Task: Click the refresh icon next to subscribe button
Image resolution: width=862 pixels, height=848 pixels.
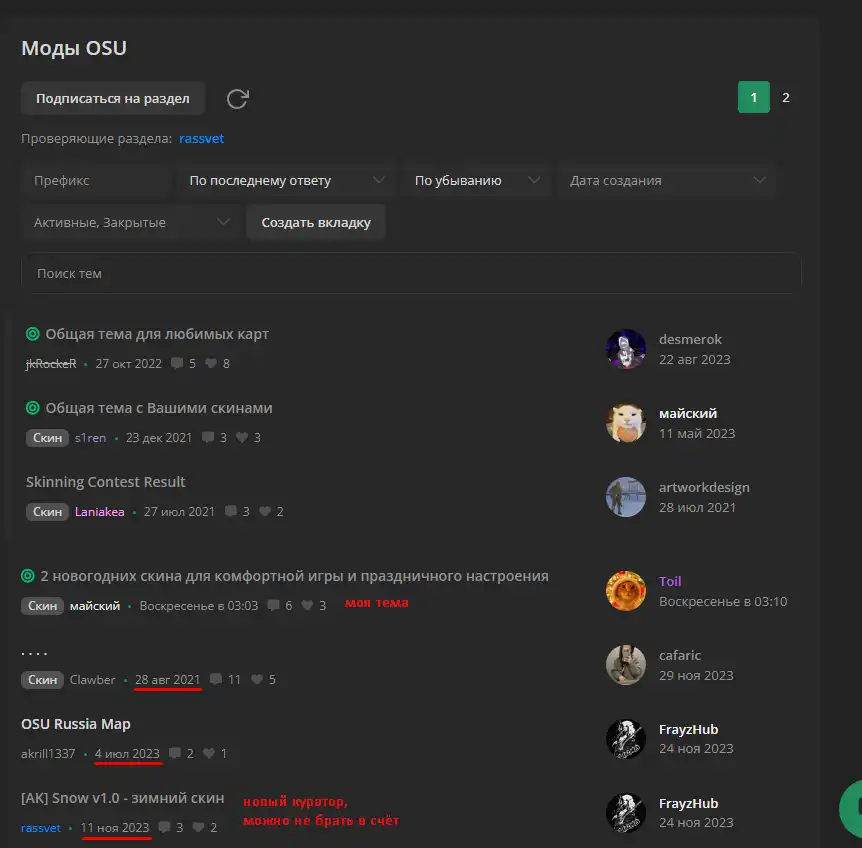Action: tap(237, 99)
